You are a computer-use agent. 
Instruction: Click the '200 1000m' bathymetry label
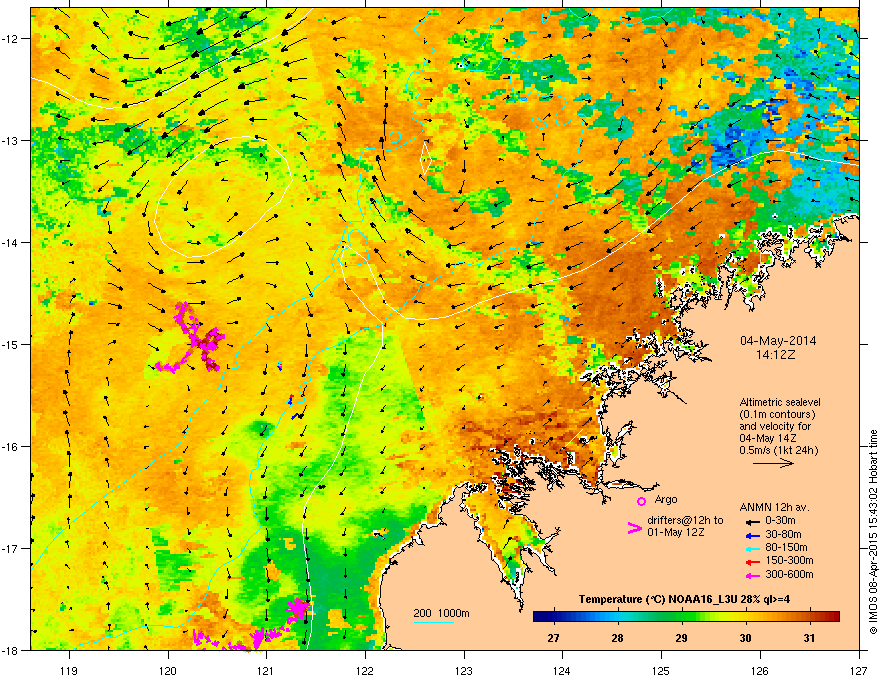click(442, 613)
